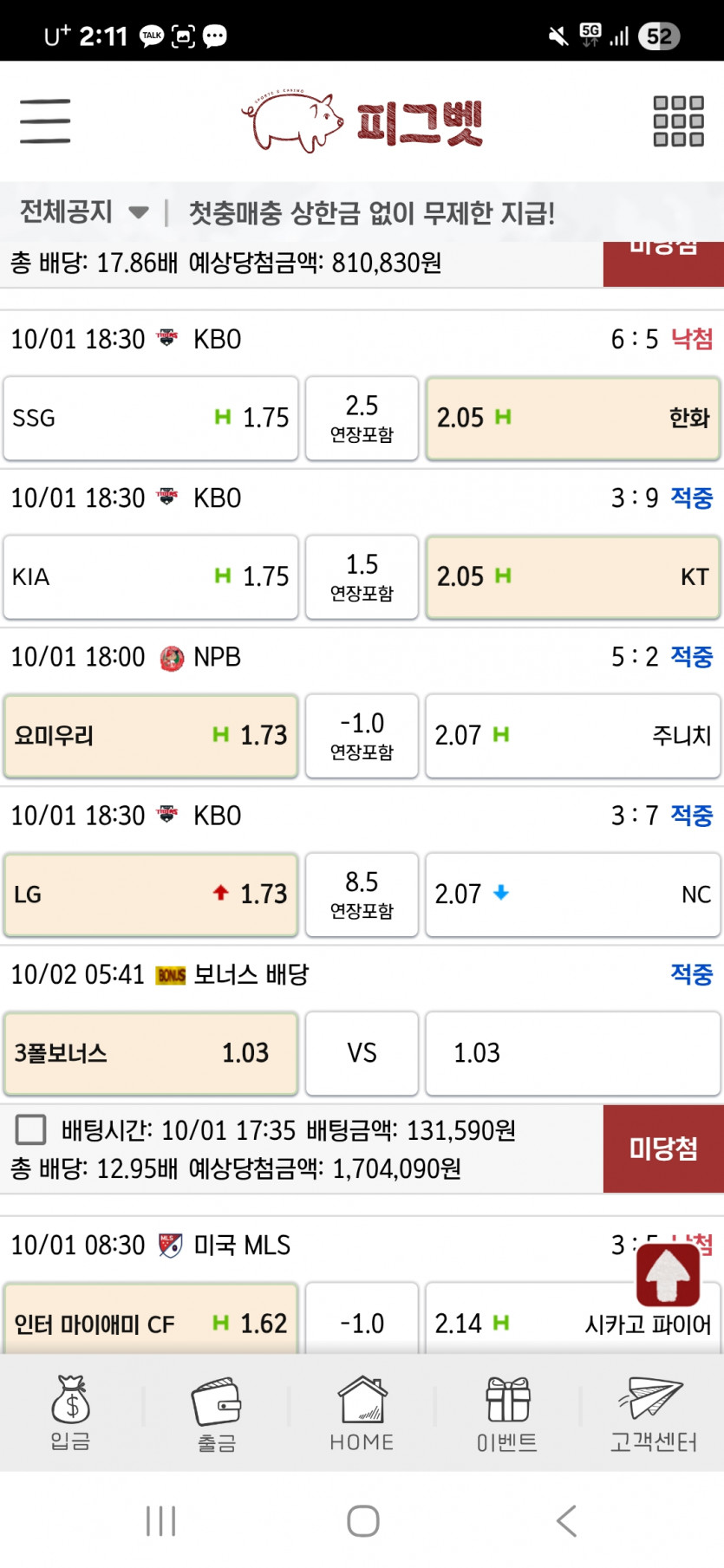Open the deposit money bag icon

click(x=71, y=1413)
